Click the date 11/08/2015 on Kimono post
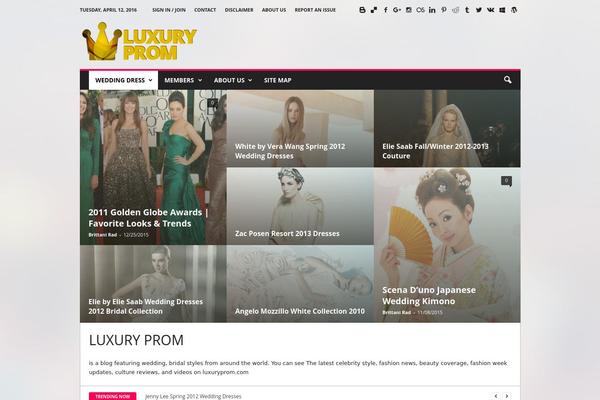This screenshot has width=600, height=400. [430, 313]
